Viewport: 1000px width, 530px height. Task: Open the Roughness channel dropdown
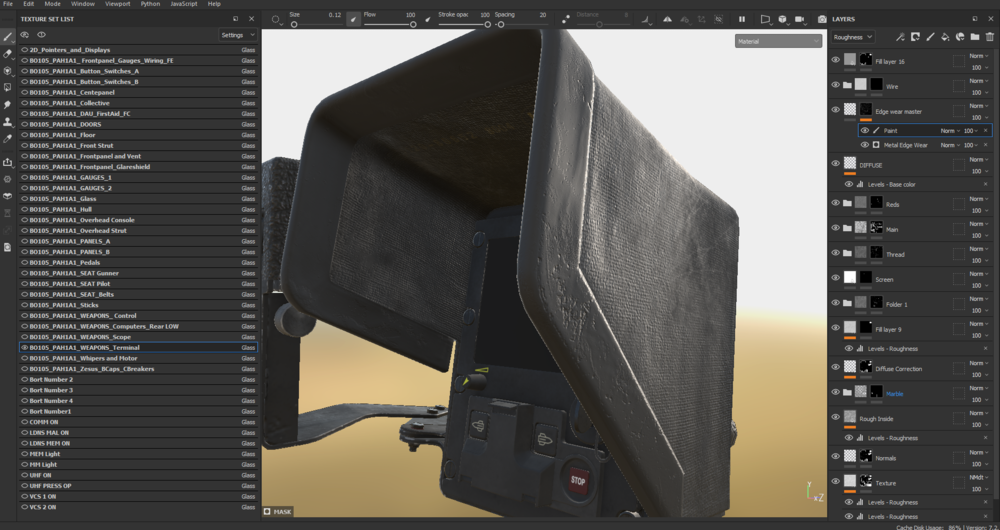coord(853,37)
